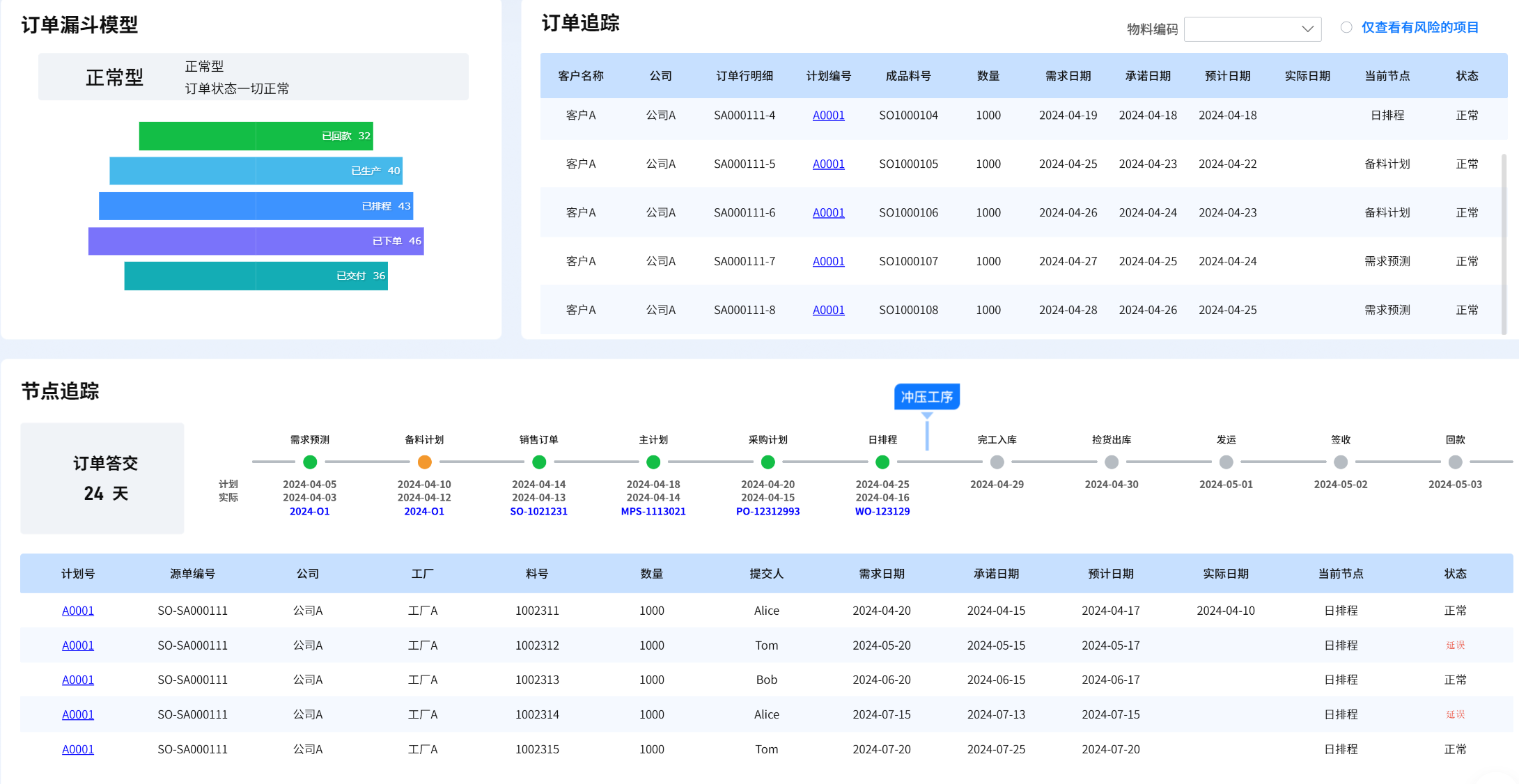Viewport: 1519px width, 784px height.
Task: Click the 物料编码 dropdown chevron arrow
Action: 1307,29
